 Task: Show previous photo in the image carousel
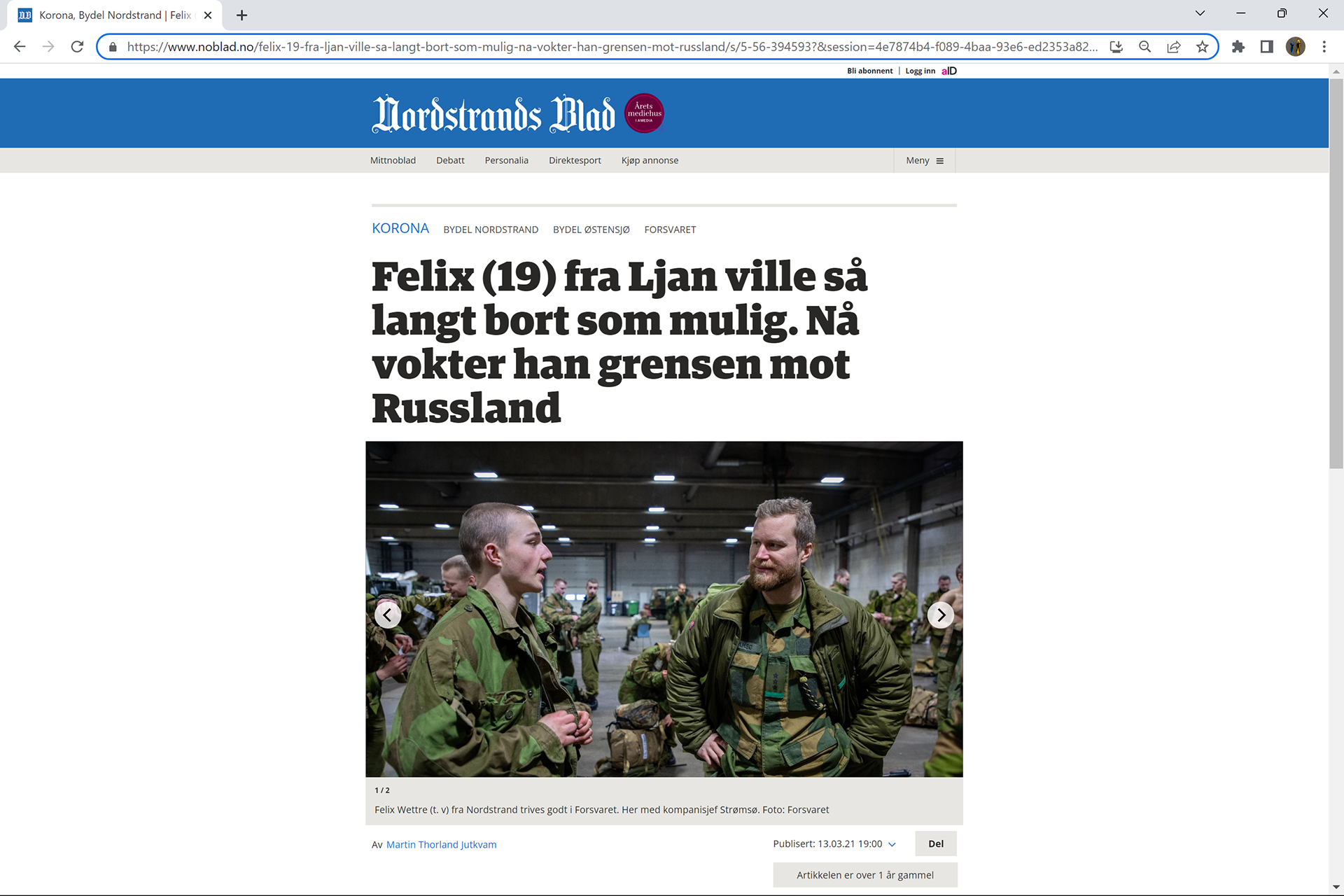click(x=388, y=615)
